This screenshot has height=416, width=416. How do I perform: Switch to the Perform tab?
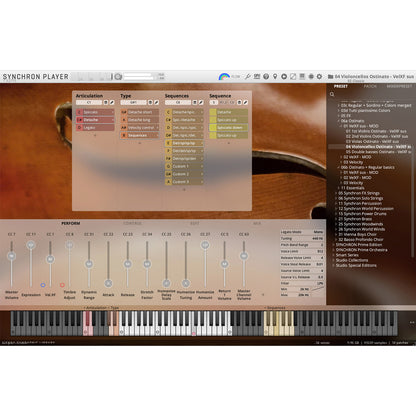[71, 223]
